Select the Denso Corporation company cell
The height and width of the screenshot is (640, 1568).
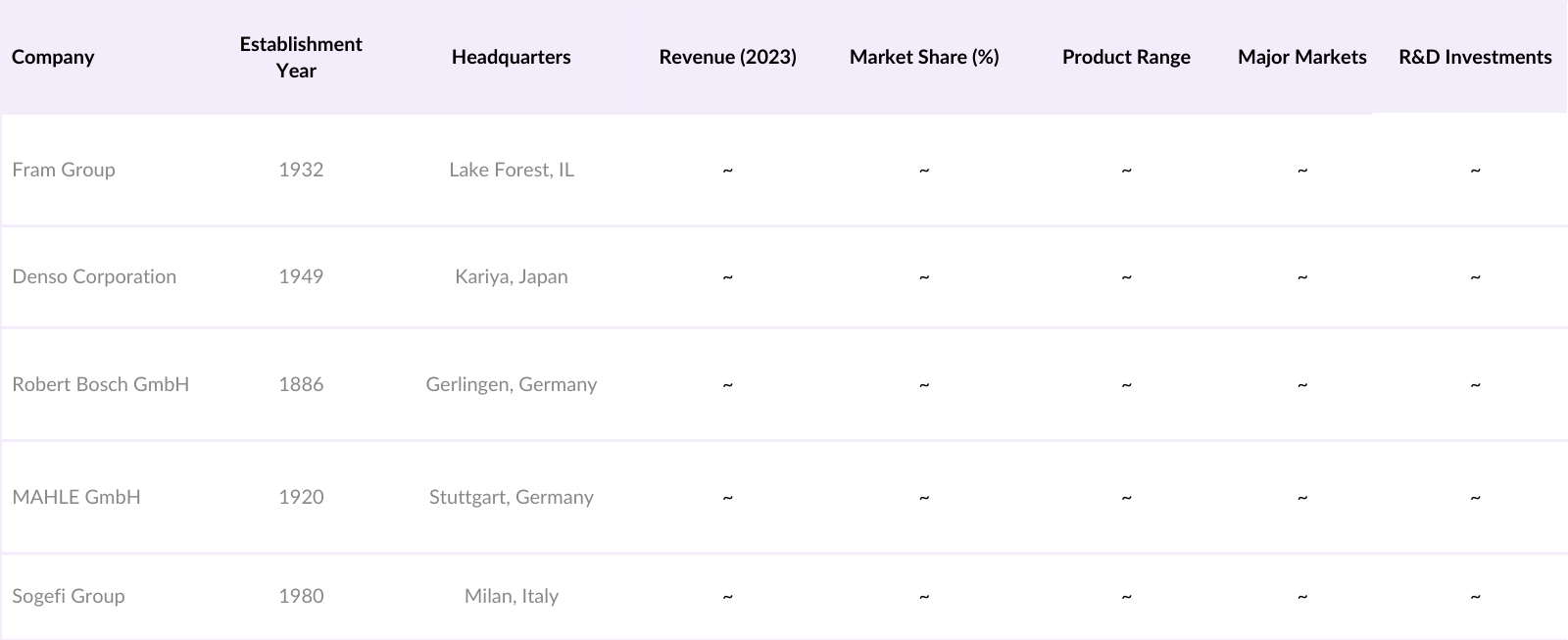94,276
